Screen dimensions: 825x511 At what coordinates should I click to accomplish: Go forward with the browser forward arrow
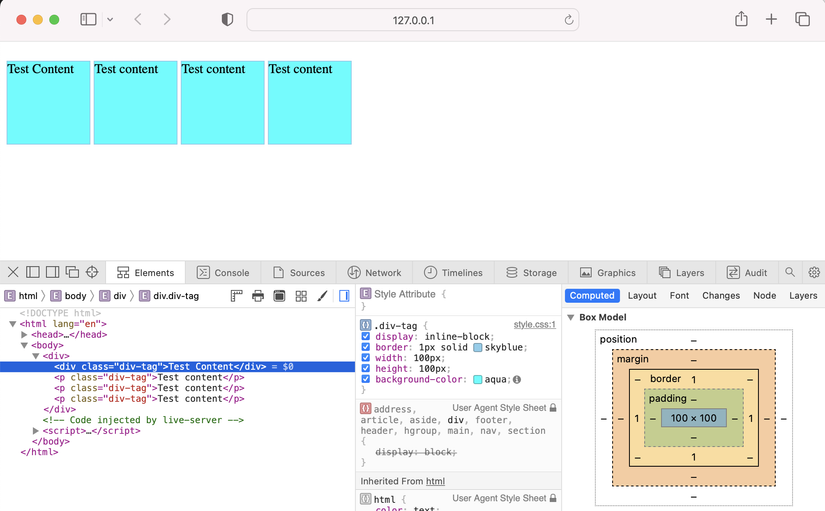click(167, 19)
